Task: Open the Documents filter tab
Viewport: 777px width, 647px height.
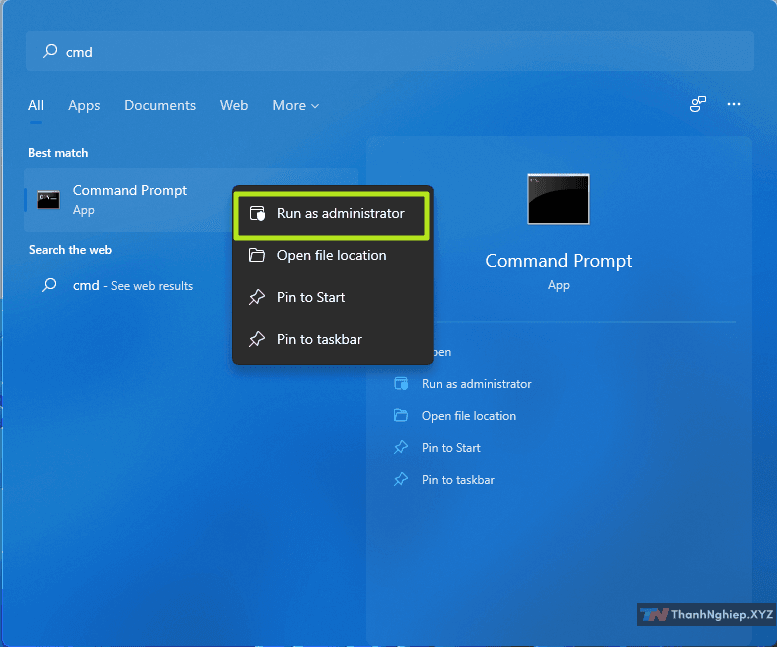Action: tap(160, 105)
